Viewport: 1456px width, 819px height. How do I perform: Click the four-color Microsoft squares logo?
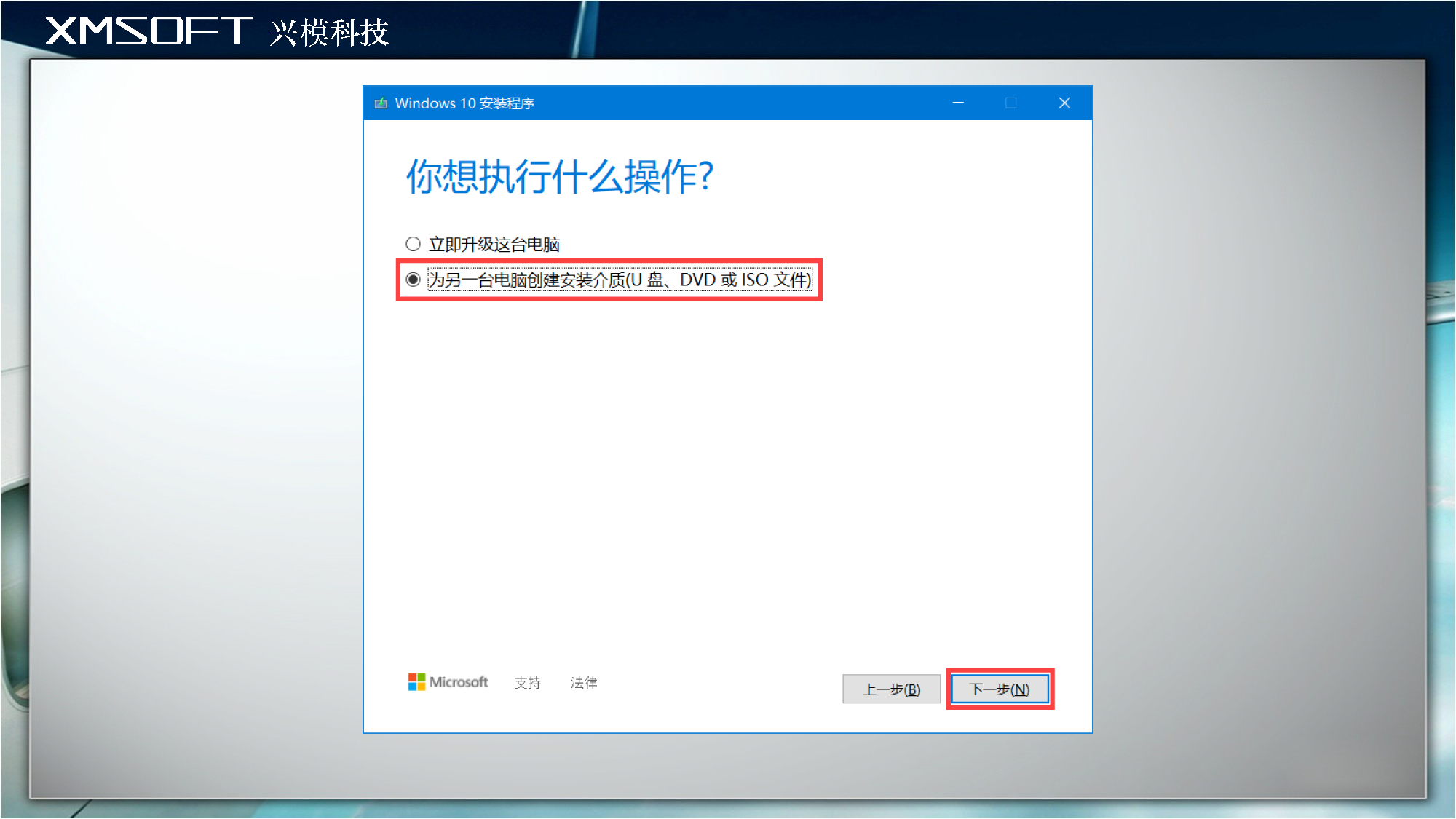416,682
